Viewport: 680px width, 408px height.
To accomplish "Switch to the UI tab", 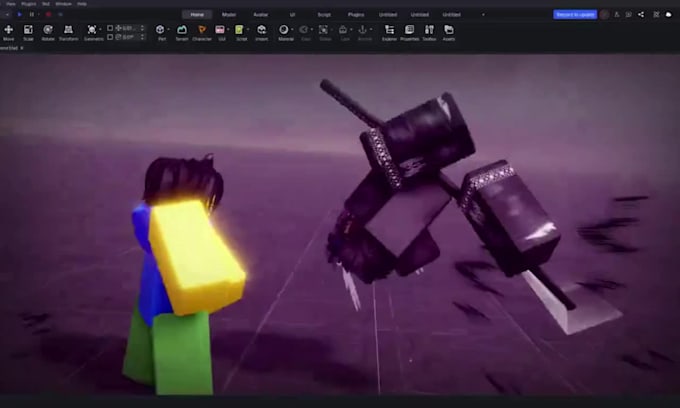I will click(x=292, y=15).
